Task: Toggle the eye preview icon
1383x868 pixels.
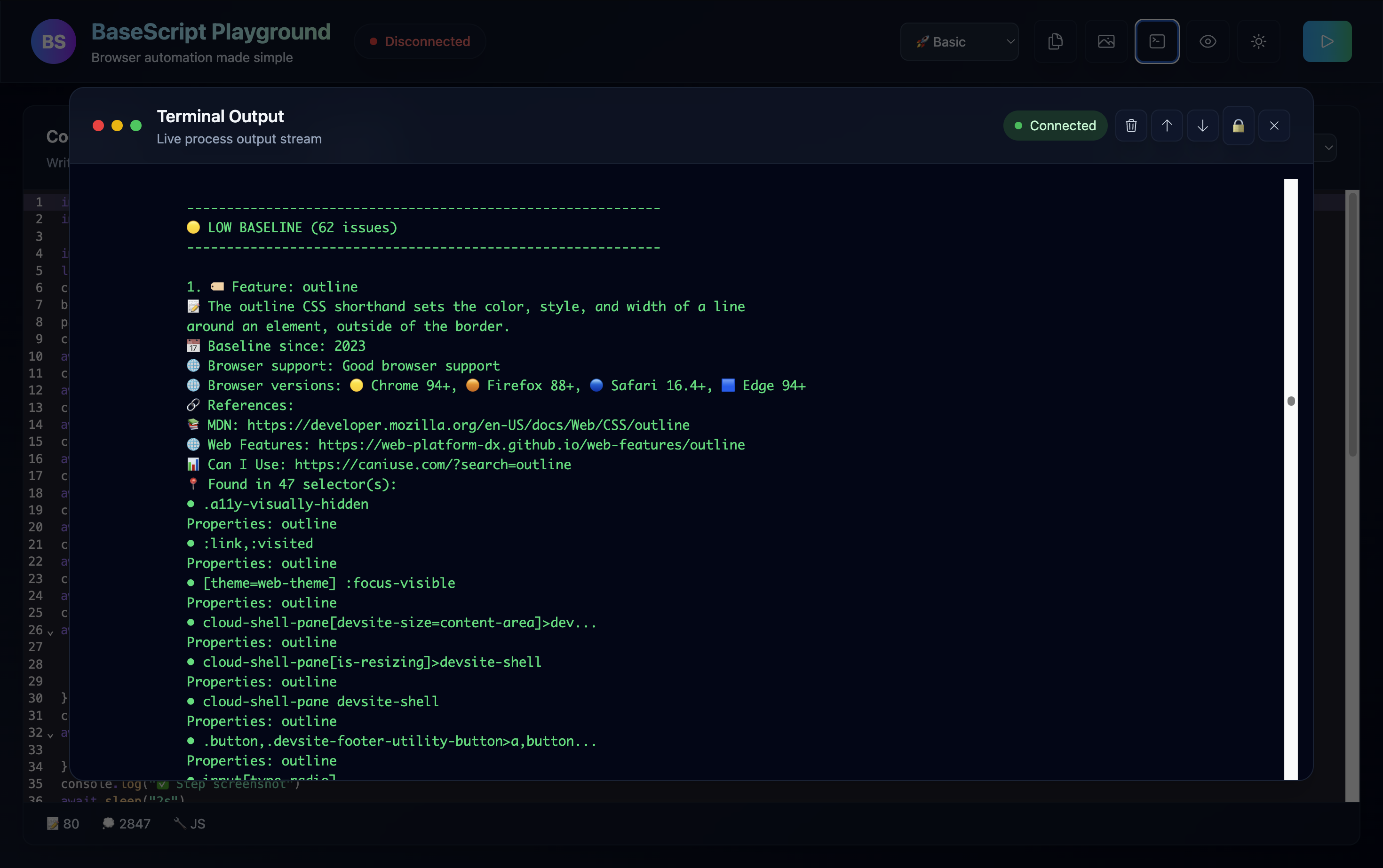Action: click(1208, 41)
